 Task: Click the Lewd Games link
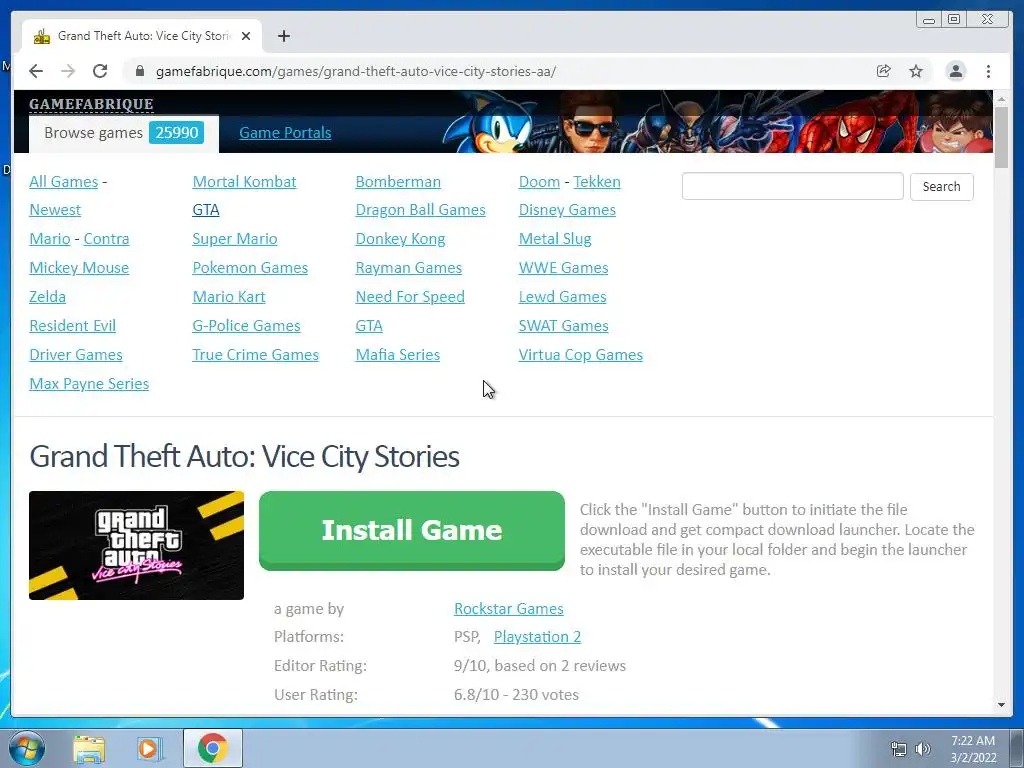pos(562,296)
